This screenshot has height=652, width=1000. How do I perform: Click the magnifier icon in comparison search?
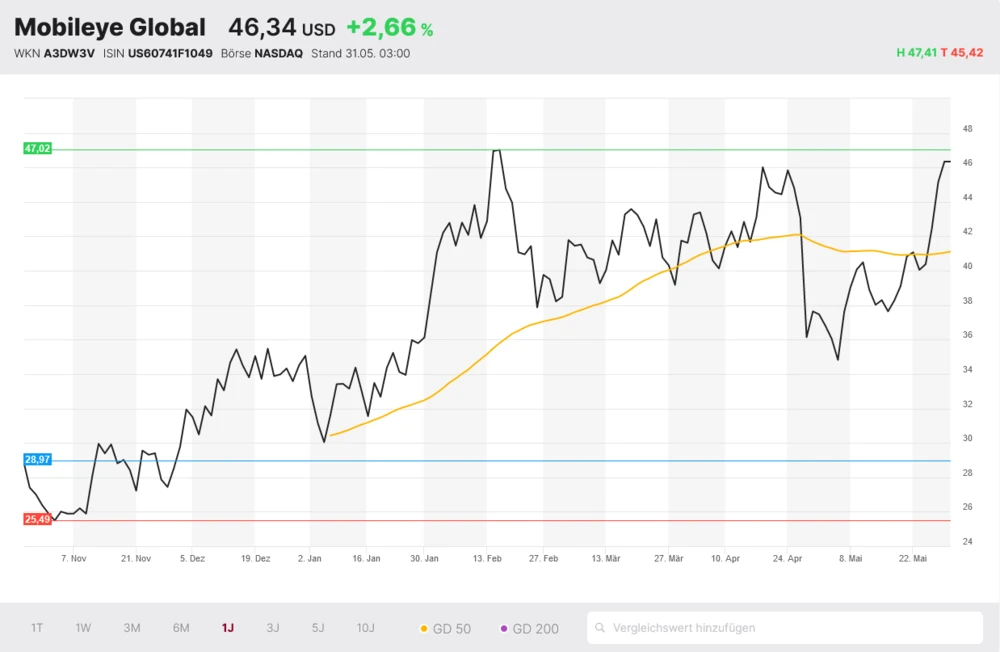pos(600,628)
